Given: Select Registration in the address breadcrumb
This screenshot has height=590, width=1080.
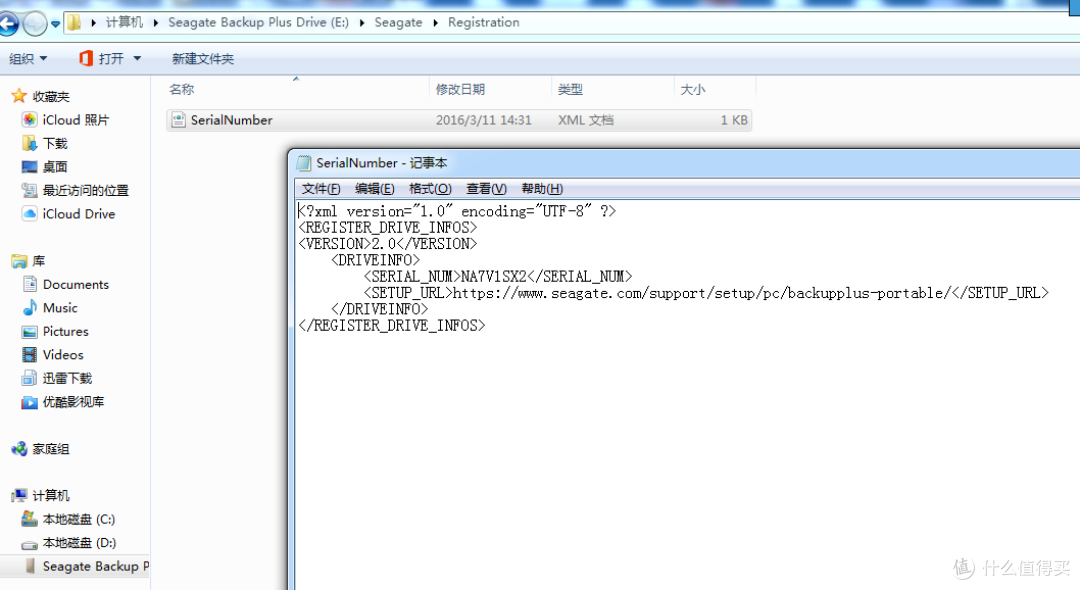Looking at the screenshot, I should coord(484,22).
